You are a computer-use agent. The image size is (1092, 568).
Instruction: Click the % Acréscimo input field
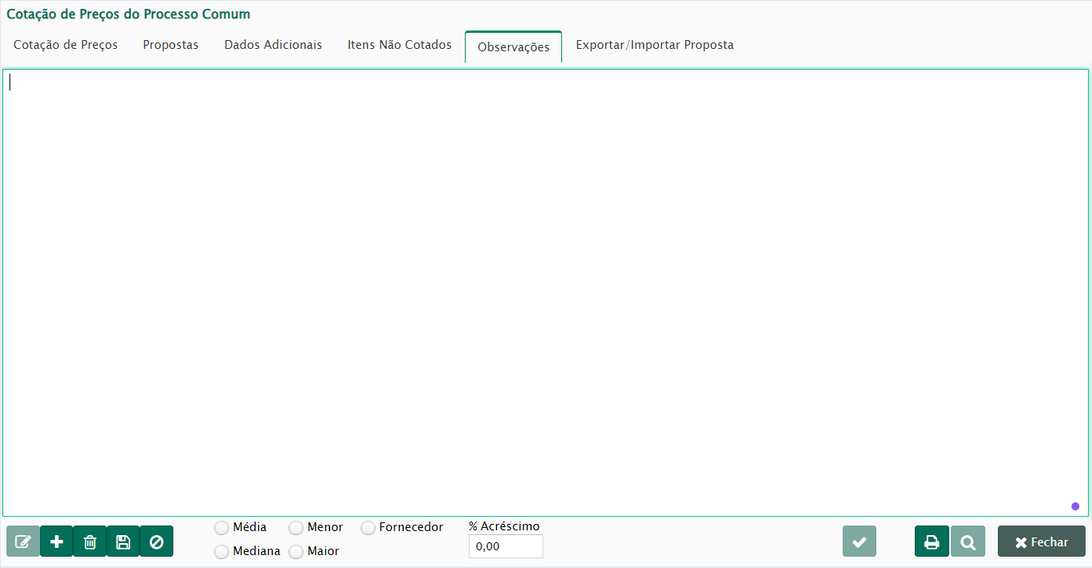[505, 547]
